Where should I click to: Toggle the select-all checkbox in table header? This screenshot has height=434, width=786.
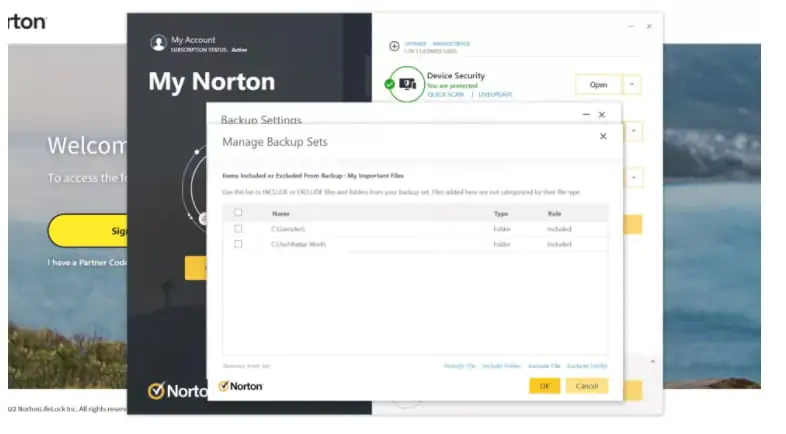pos(238,212)
